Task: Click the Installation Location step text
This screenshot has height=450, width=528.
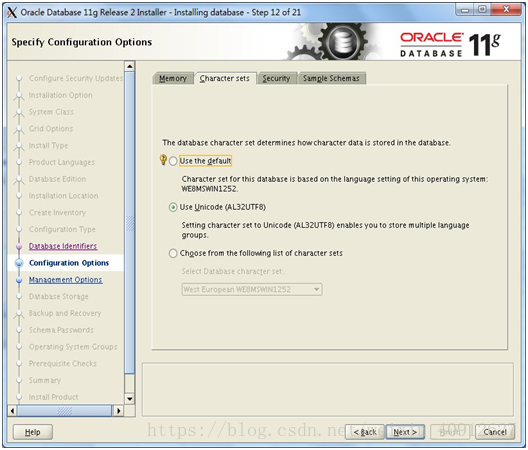Action: coord(64,196)
